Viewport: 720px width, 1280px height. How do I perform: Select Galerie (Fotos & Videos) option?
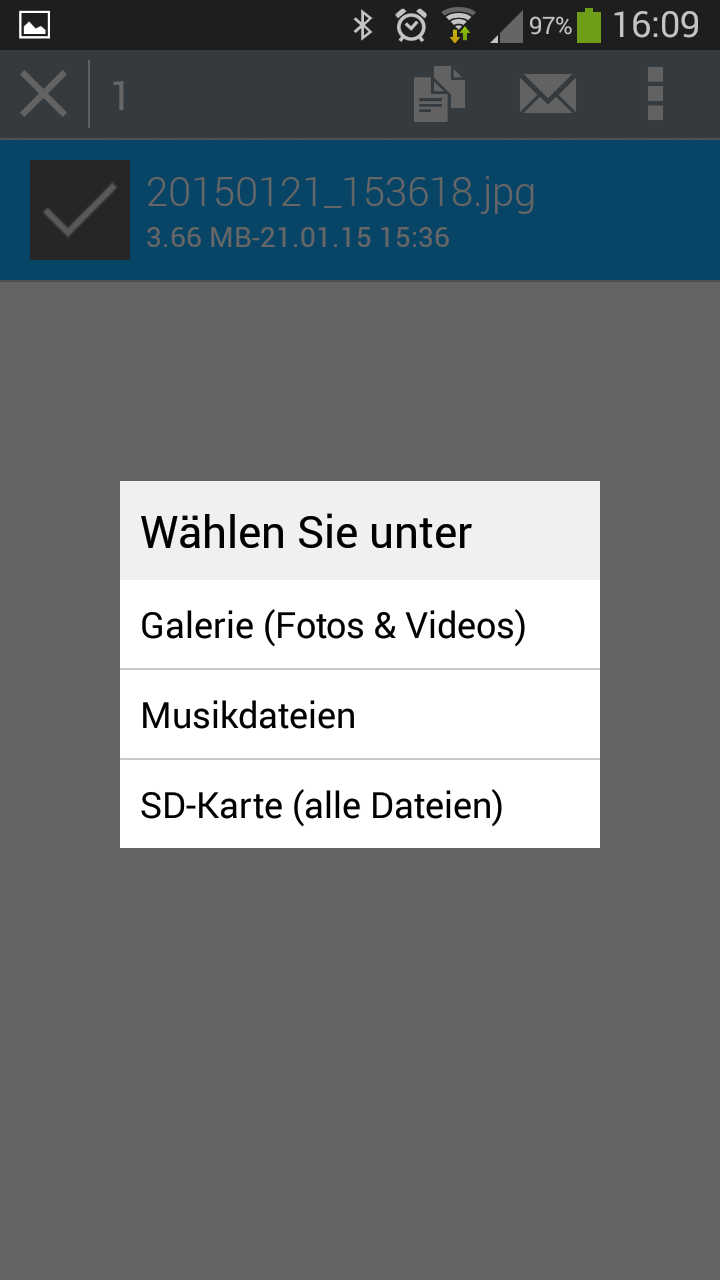point(360,625)
